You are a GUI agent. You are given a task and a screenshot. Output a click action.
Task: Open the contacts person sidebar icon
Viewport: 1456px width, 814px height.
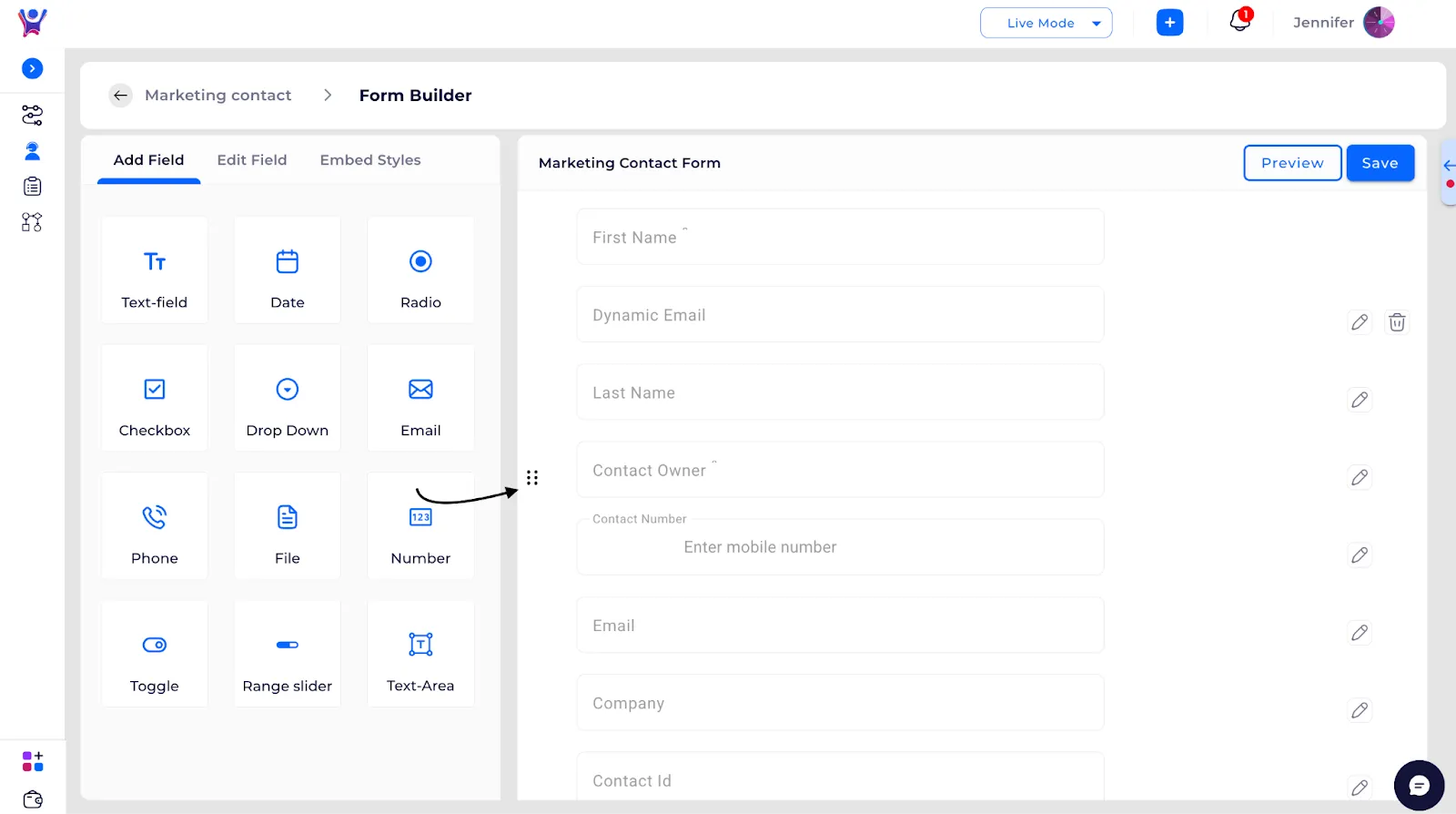(32, 150)
